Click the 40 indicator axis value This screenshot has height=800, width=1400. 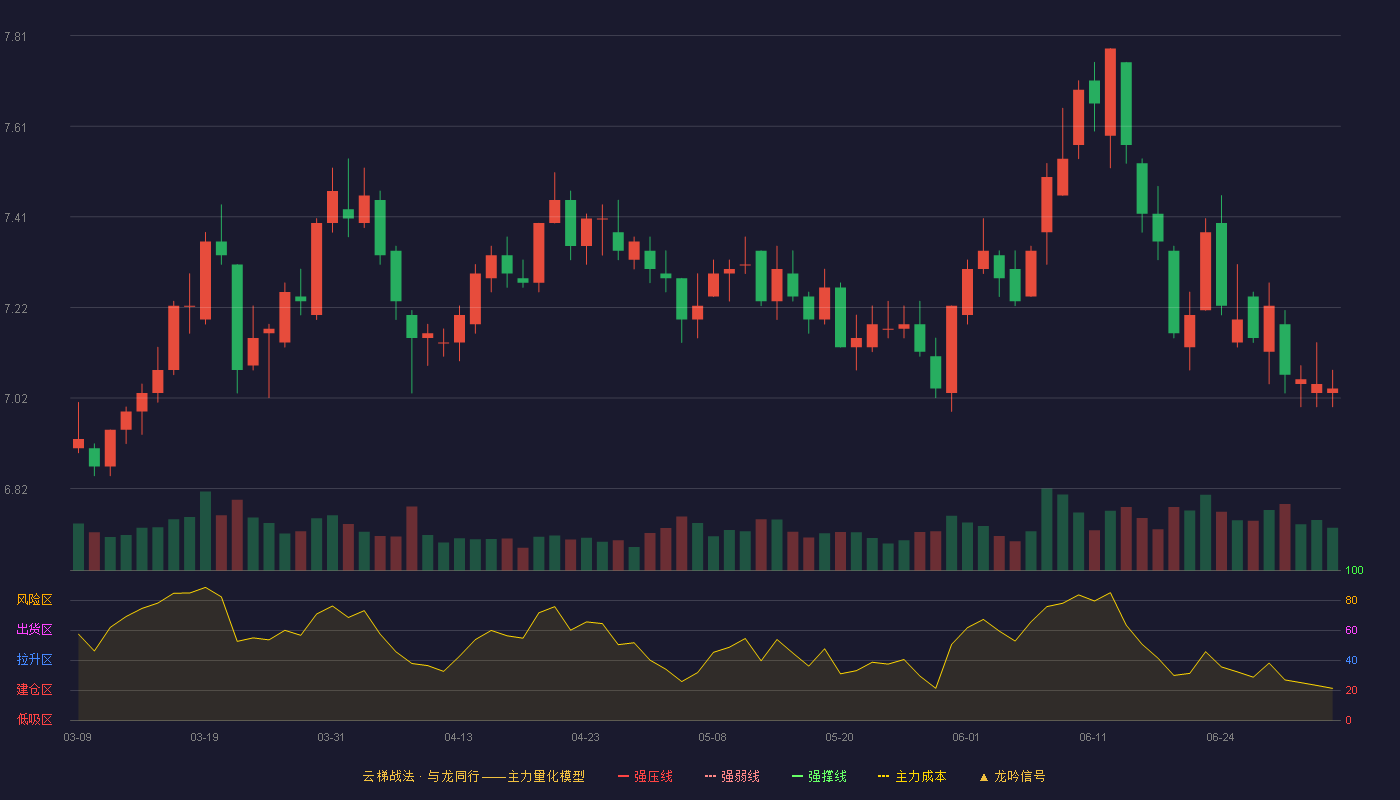point(1351,660)
